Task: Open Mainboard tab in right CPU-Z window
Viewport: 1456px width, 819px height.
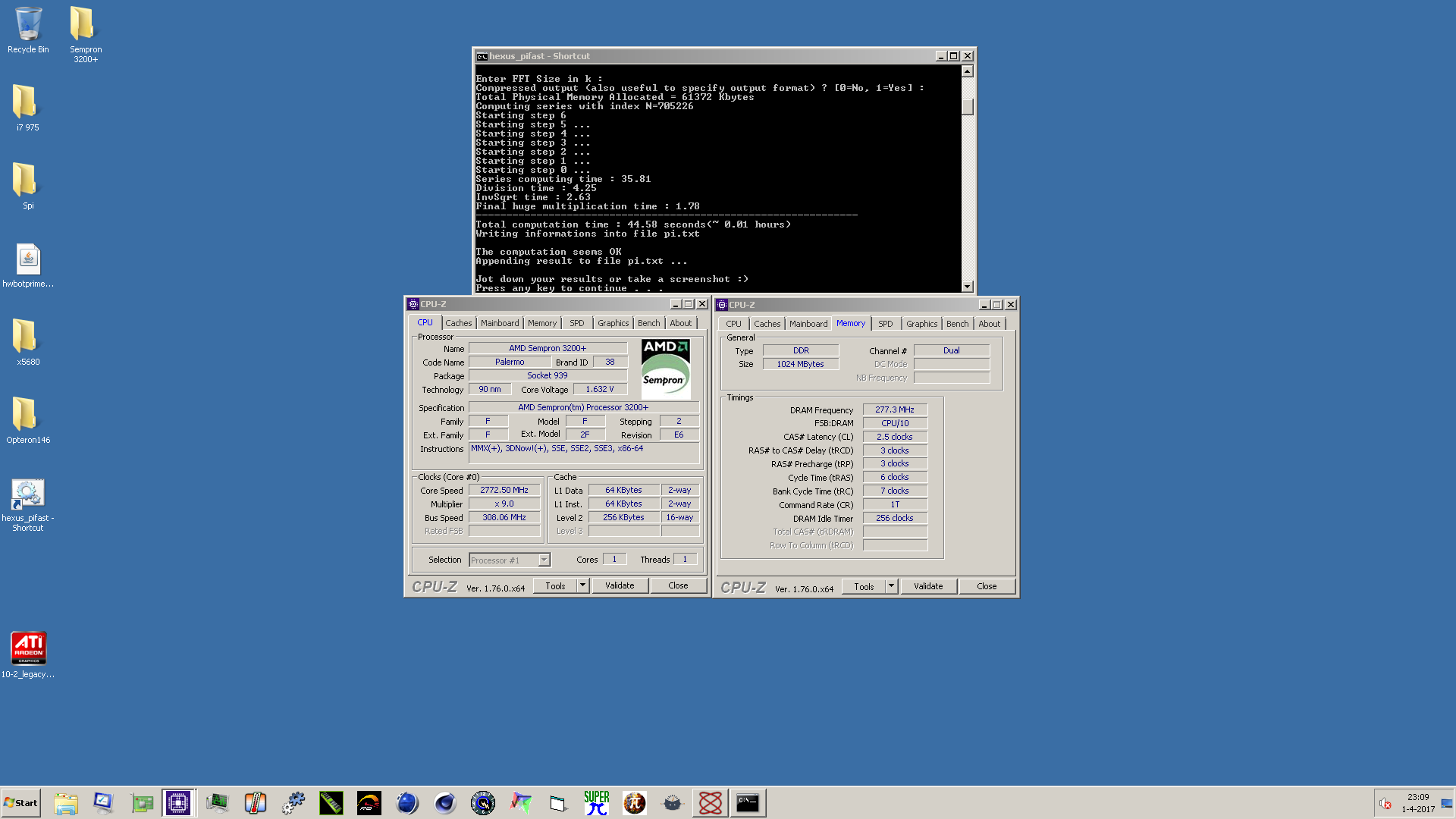Action: pyautogui.click(x=808, y=324)
